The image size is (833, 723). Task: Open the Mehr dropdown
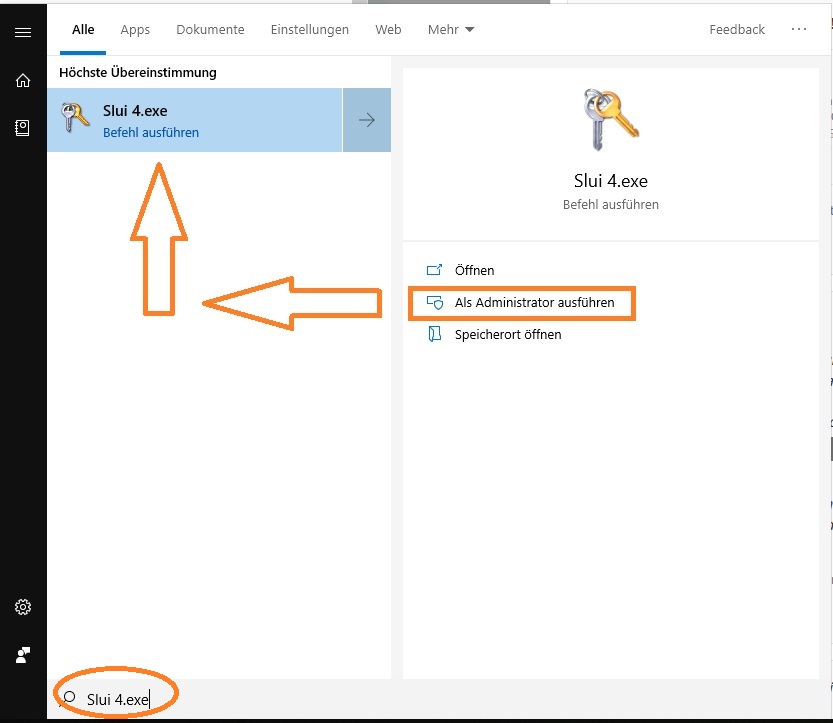click(450, 29)
